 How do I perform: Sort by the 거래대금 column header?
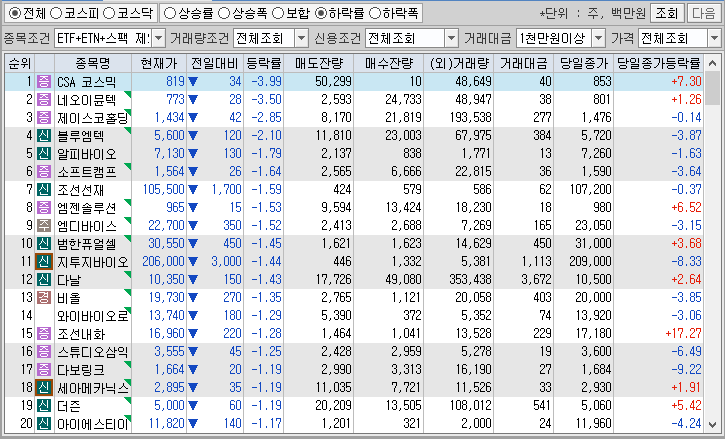point(523,63)
